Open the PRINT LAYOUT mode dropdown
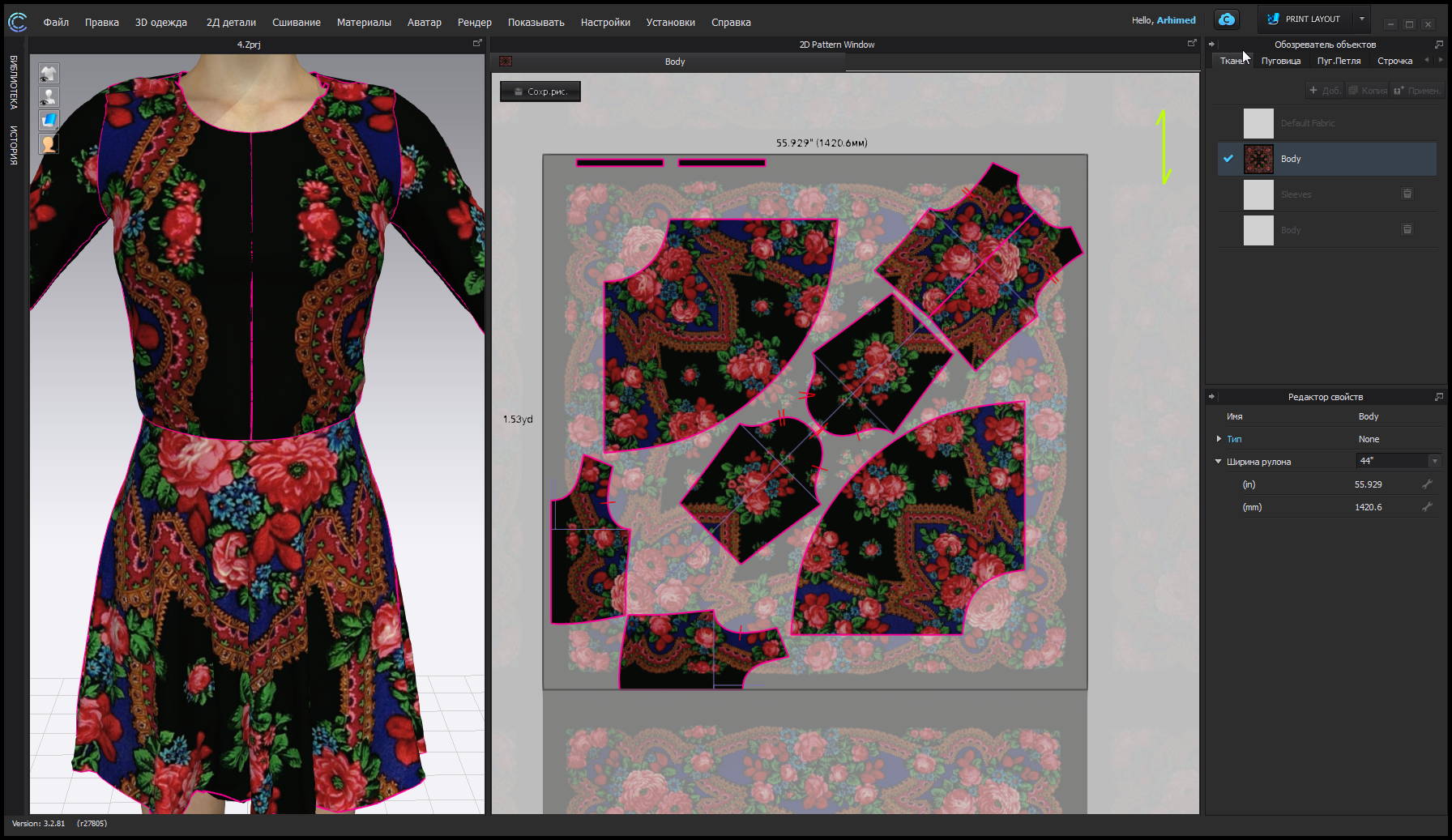 click(1362, 19)
